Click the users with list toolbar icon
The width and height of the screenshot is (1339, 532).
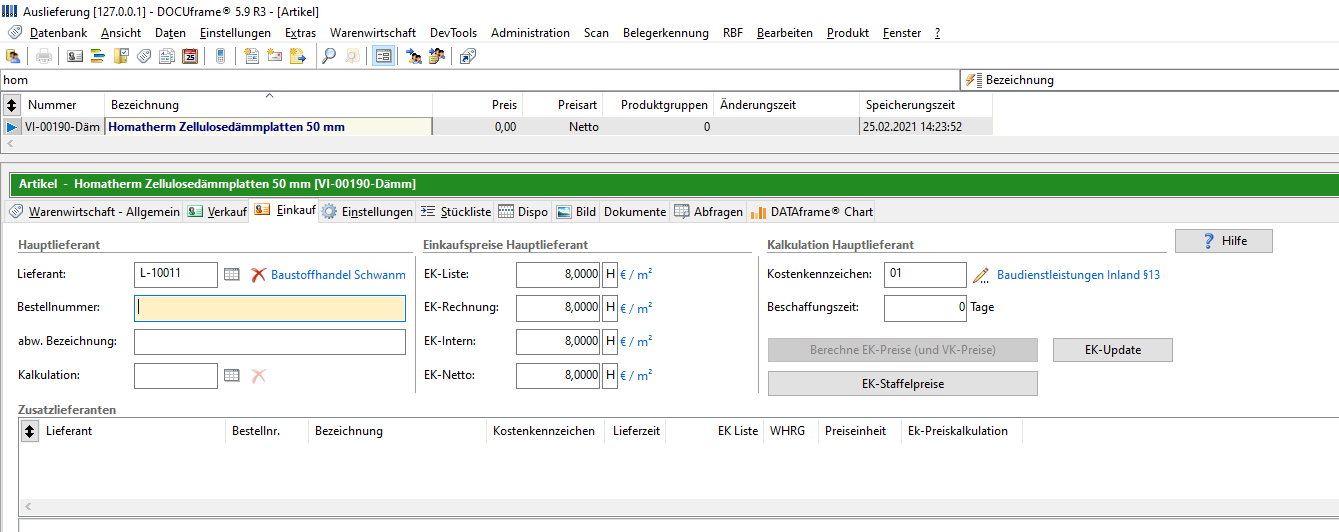click(436, 56)
